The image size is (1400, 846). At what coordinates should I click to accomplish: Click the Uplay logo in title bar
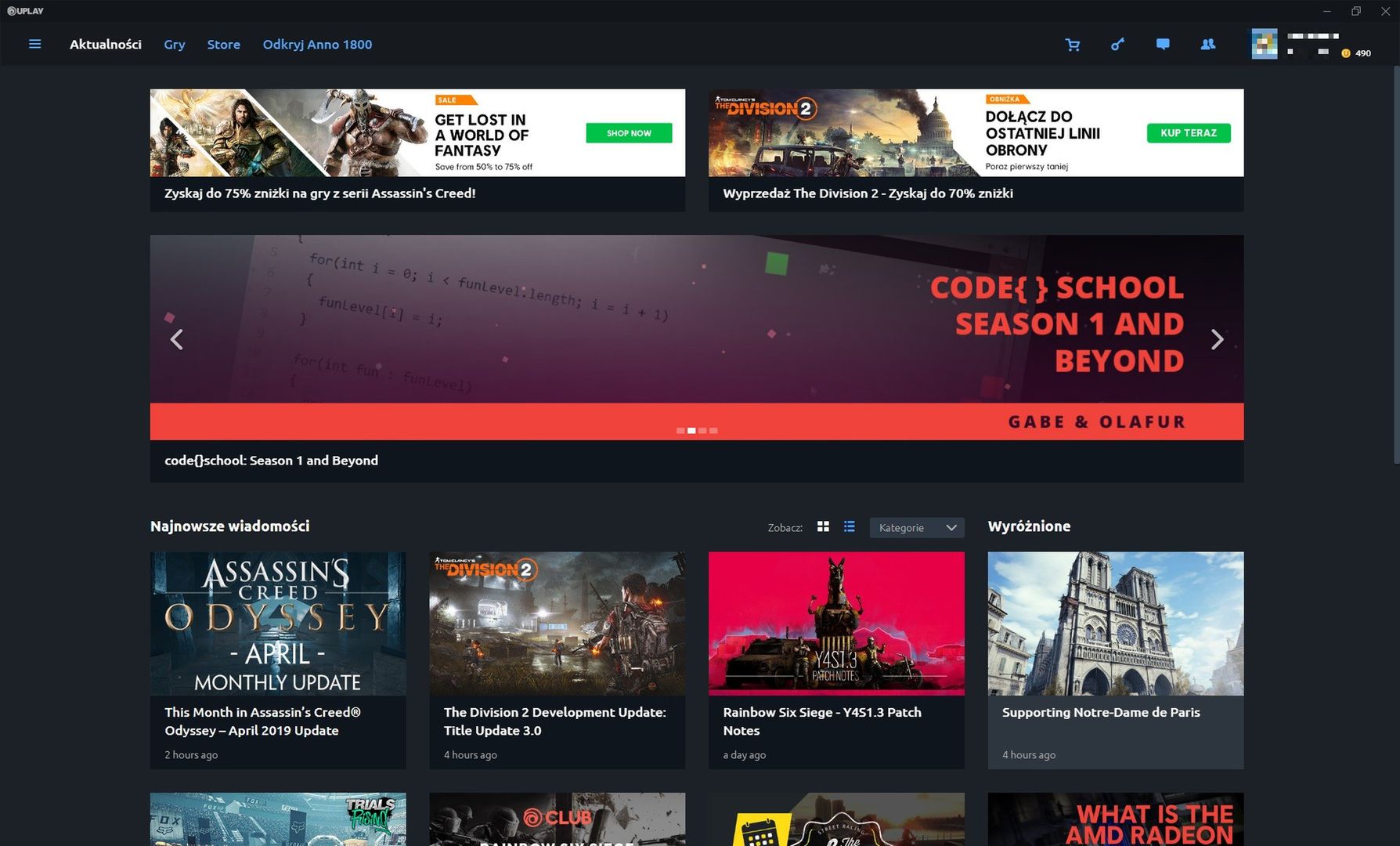pos(25,11)
